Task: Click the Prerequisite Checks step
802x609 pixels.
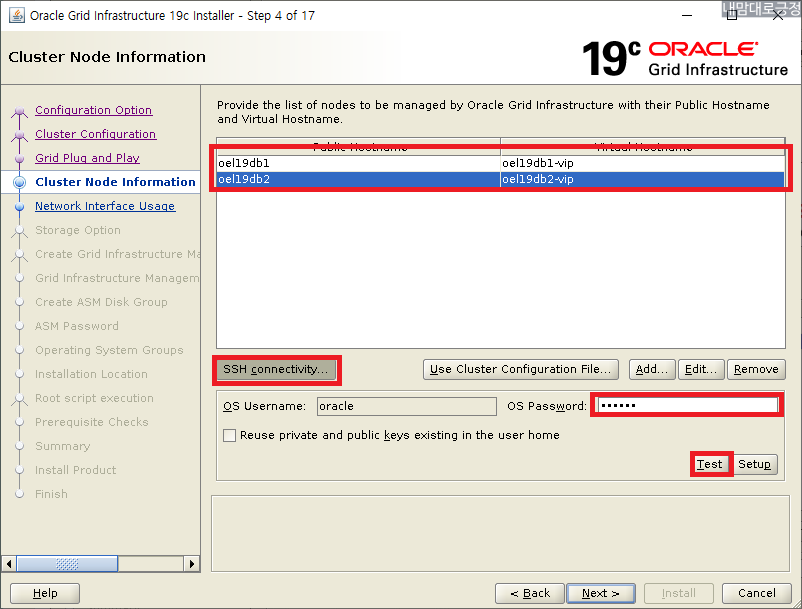Action: click(x=92, y=422)
